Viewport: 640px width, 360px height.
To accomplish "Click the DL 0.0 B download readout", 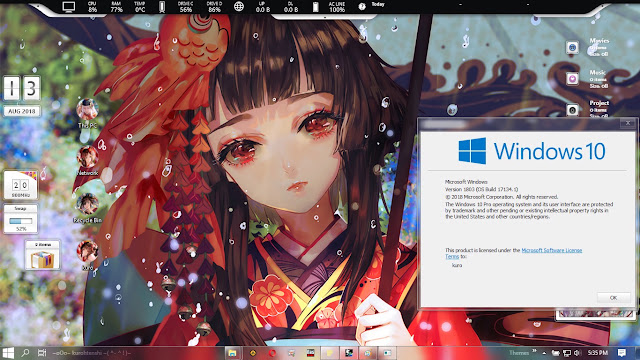I will coord(291,7).
